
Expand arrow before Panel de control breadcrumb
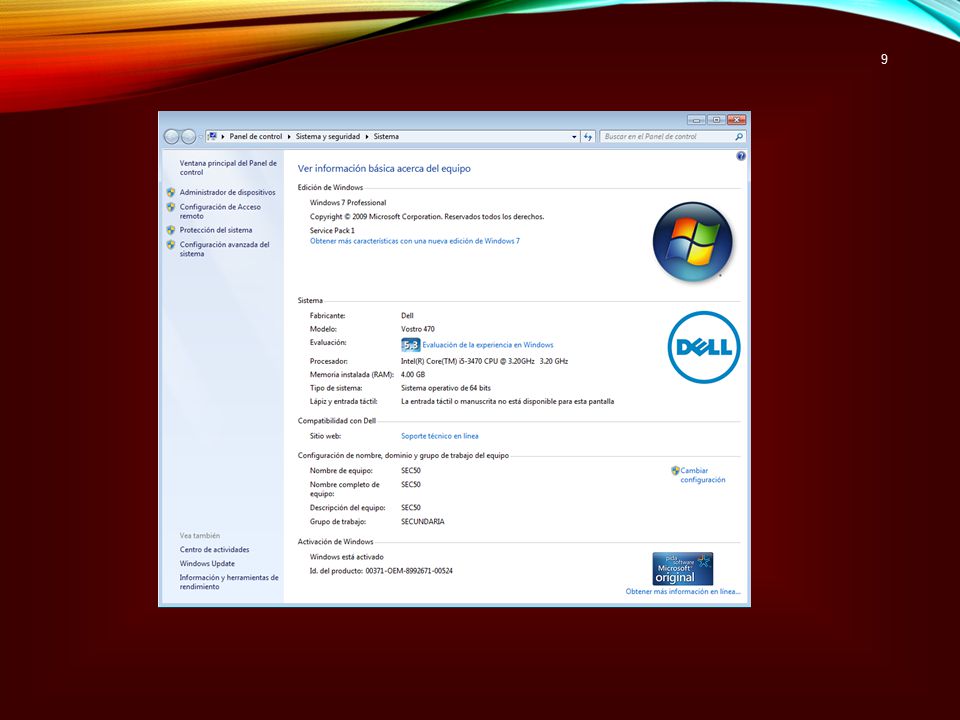pyautogui.click(x=223, y=137)
